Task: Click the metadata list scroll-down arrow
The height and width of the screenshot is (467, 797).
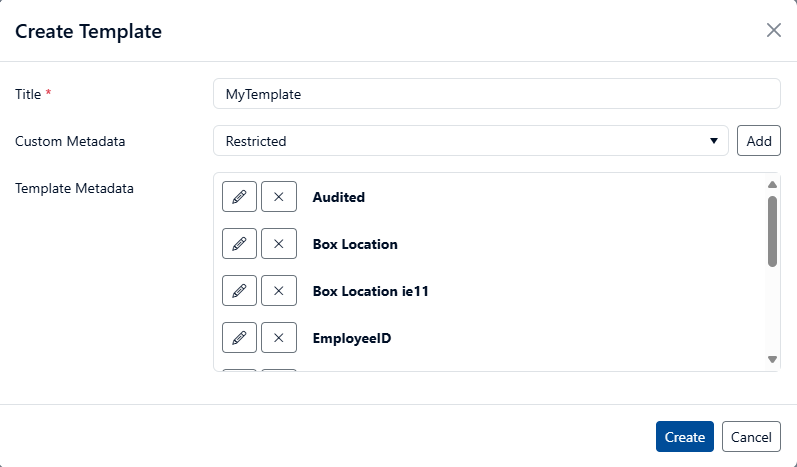Action: (x=773, y=359)
